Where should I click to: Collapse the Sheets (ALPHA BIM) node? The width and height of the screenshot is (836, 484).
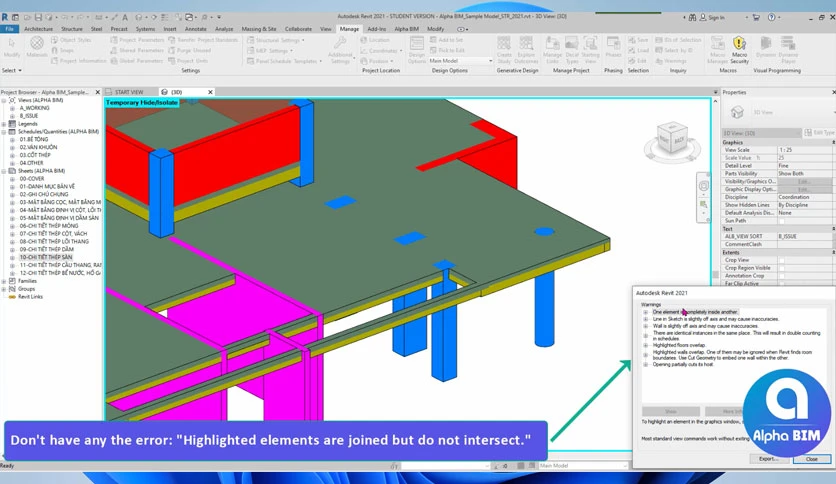tap(4, 171)
